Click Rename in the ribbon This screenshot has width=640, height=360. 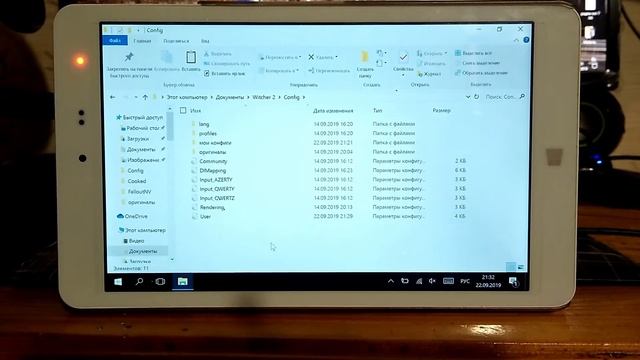[x=329, y=71]
